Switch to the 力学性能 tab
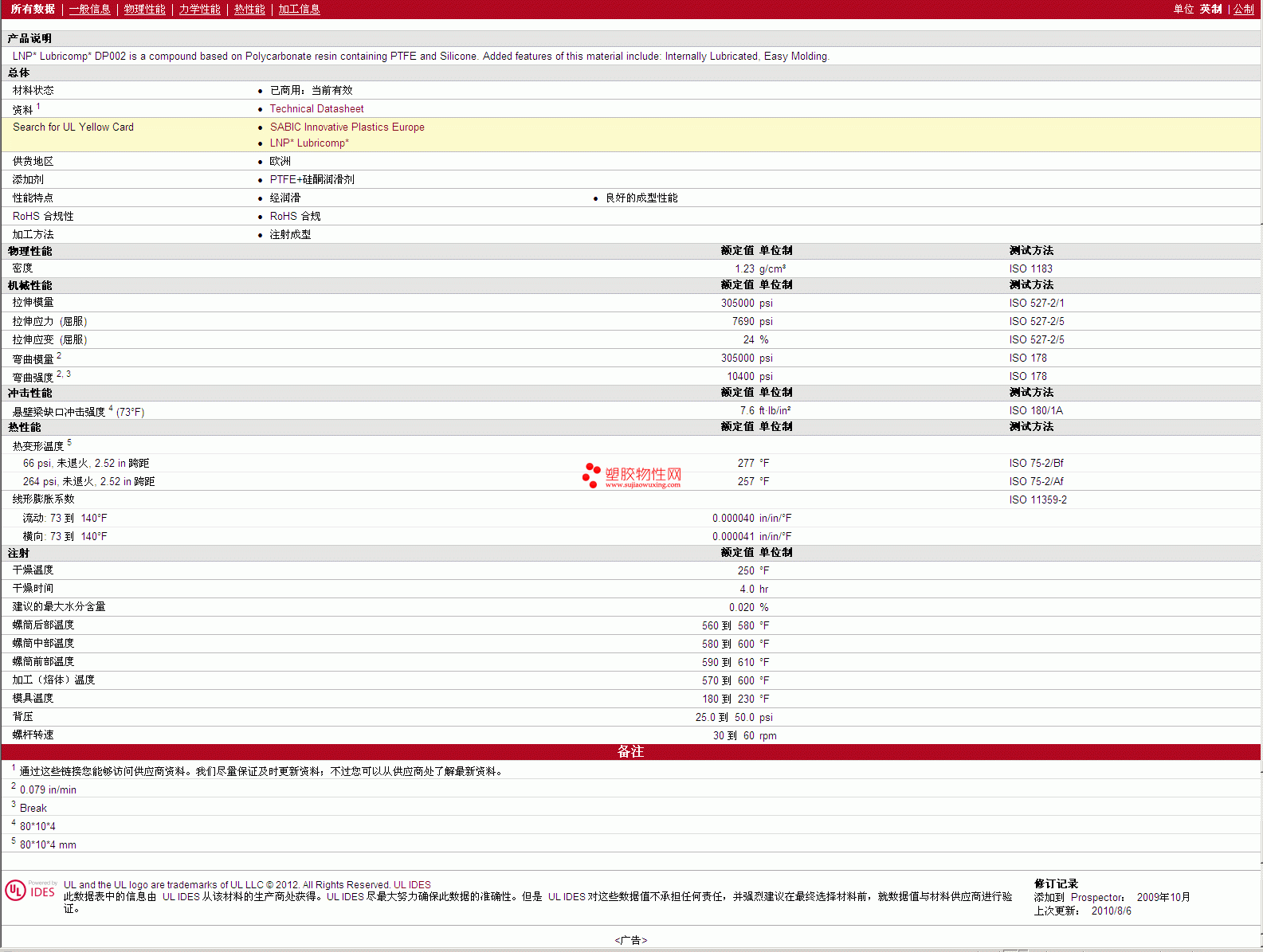 [x=200, y=9]
